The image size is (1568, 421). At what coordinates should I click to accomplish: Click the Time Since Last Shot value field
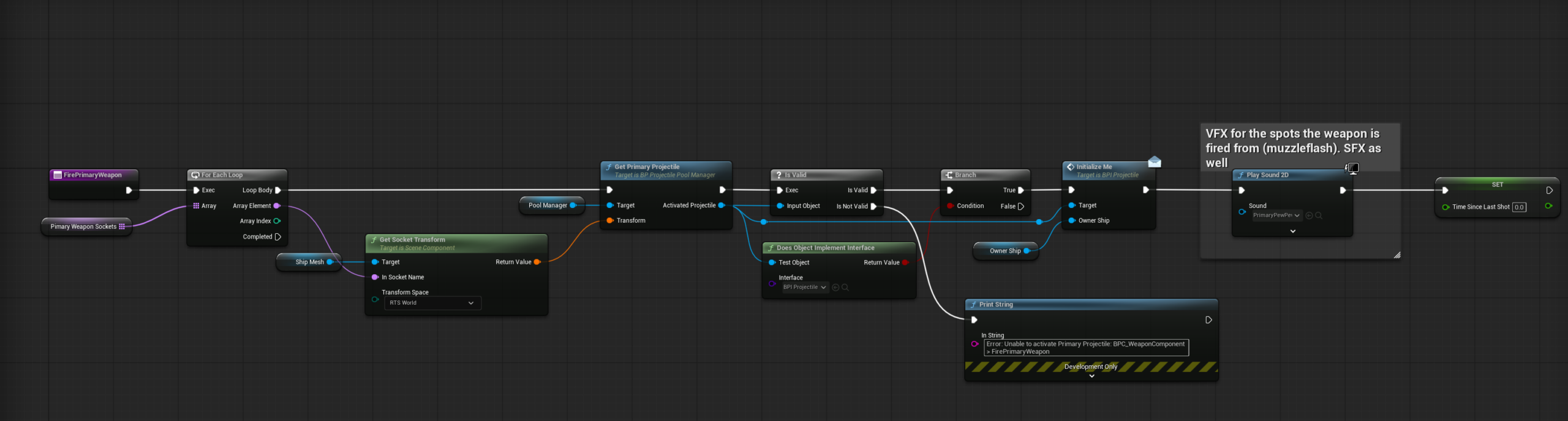tap(1518, 207)
